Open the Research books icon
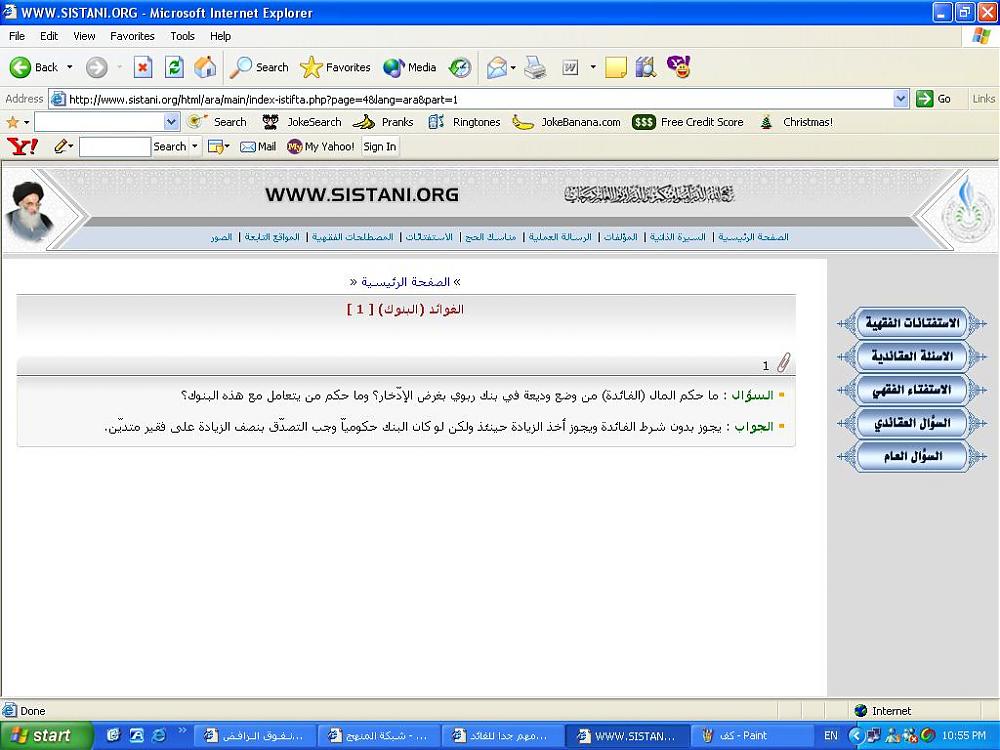Screen dimensions: 1000x750 point(645,67)
